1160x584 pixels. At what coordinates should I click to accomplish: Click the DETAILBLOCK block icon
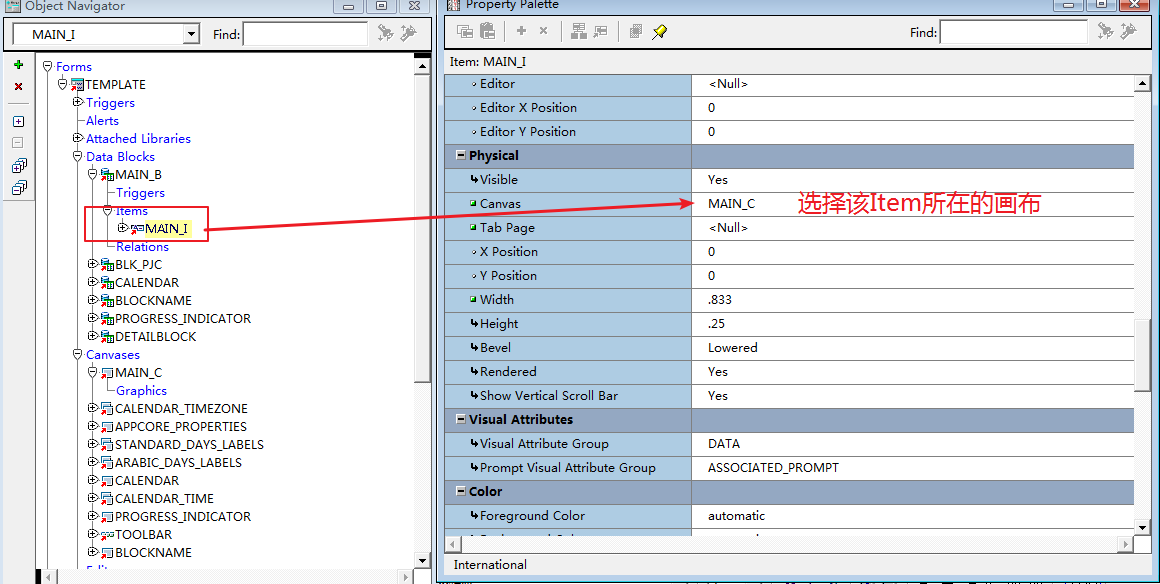point(107,337)
